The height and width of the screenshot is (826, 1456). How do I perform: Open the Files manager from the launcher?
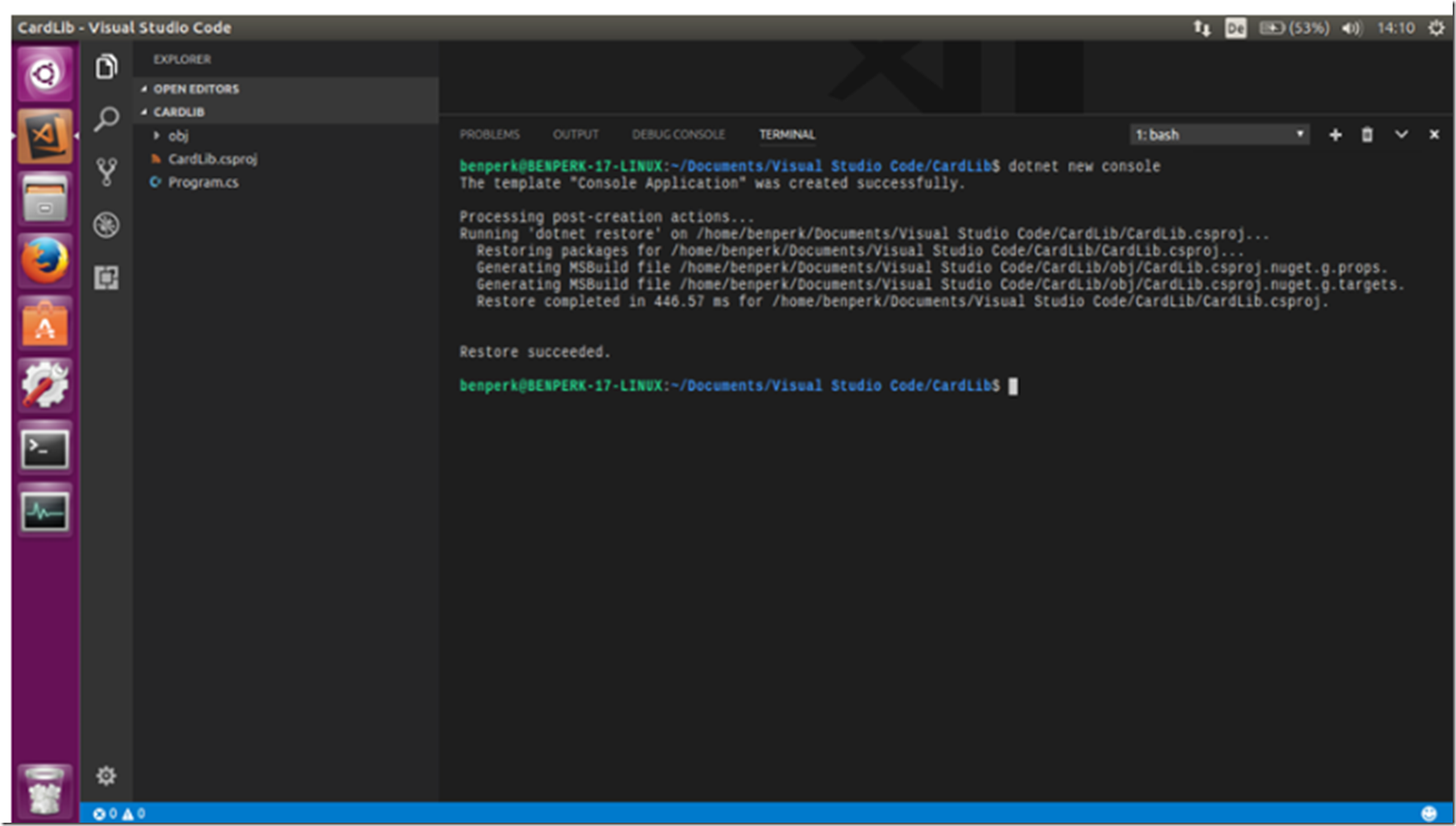[x=45, y=199]
